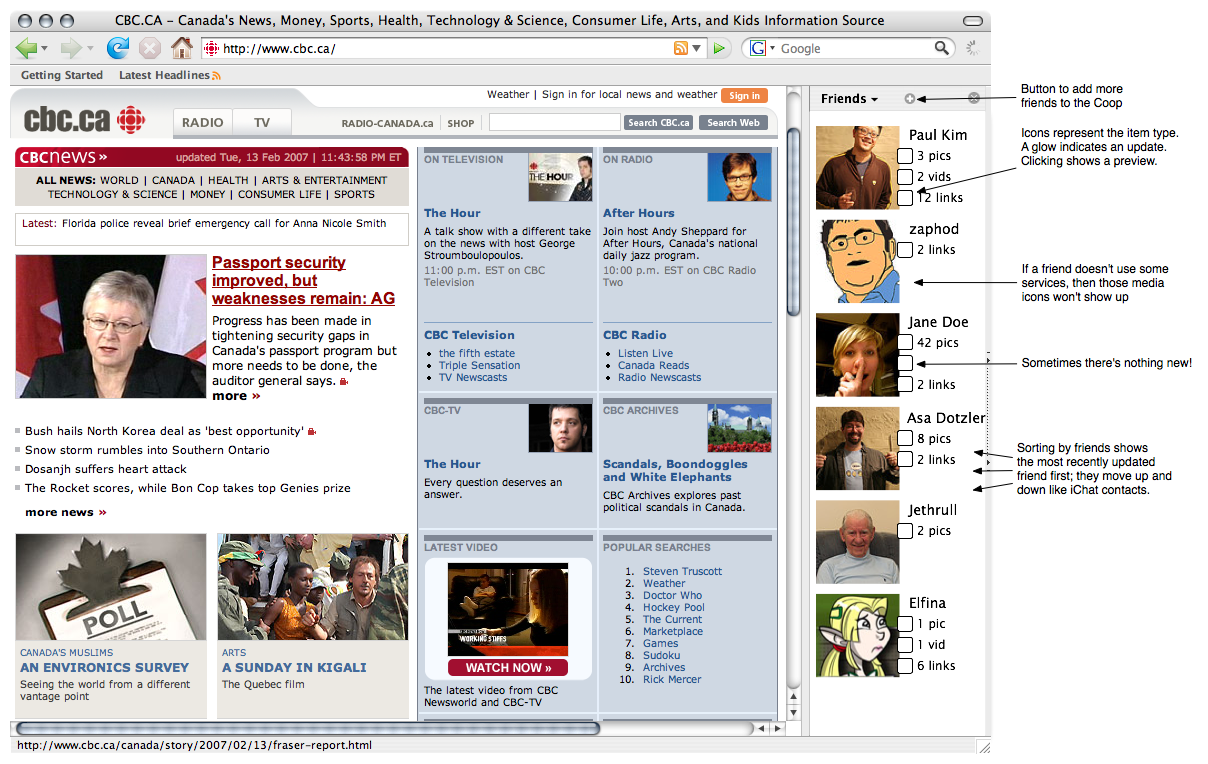Screen dimensions: 1208x764
Task: Open the Back history dropdown arrow
Action: tap(44, 48)
